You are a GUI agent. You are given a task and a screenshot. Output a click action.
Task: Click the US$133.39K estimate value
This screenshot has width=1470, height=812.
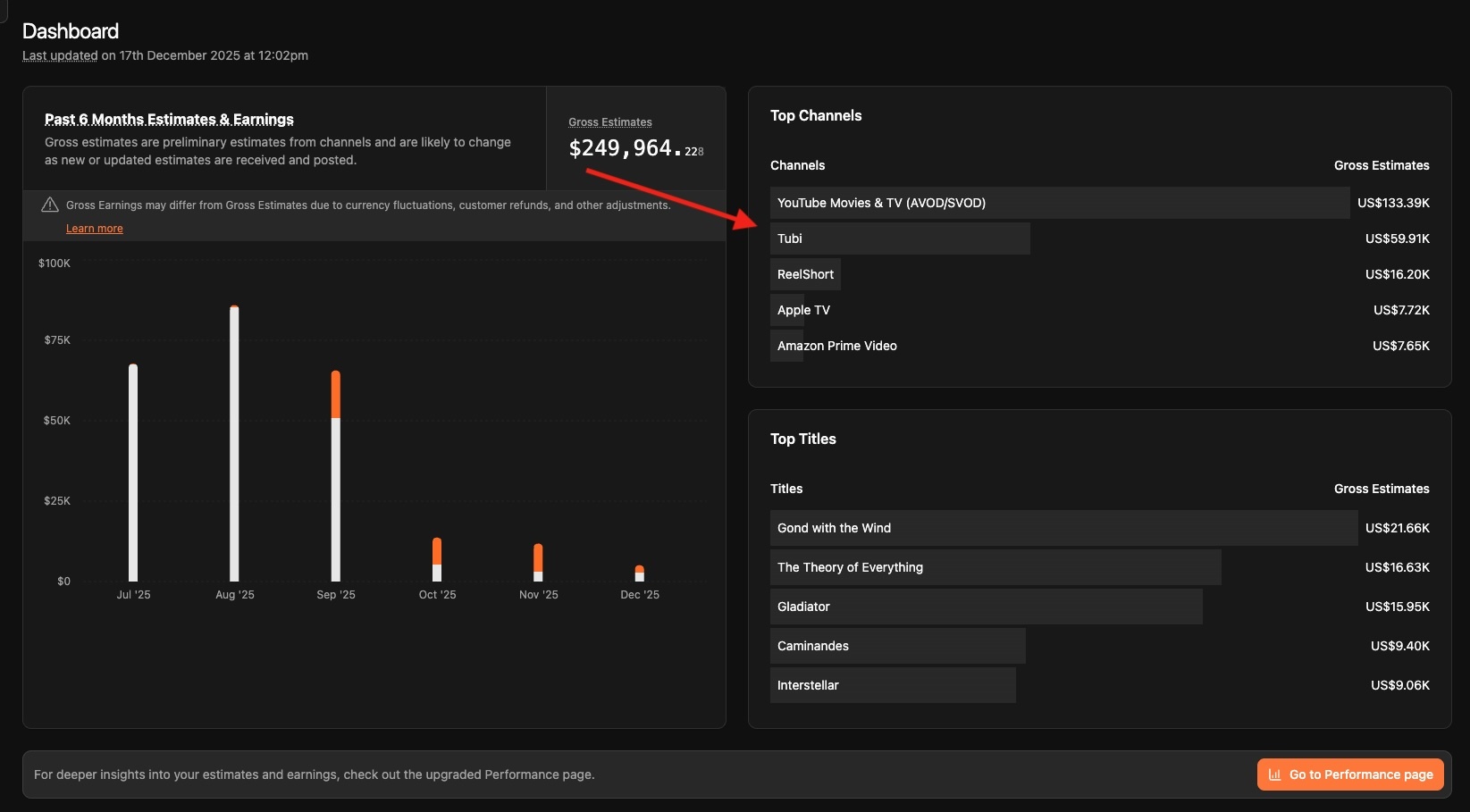point(1393,203)
